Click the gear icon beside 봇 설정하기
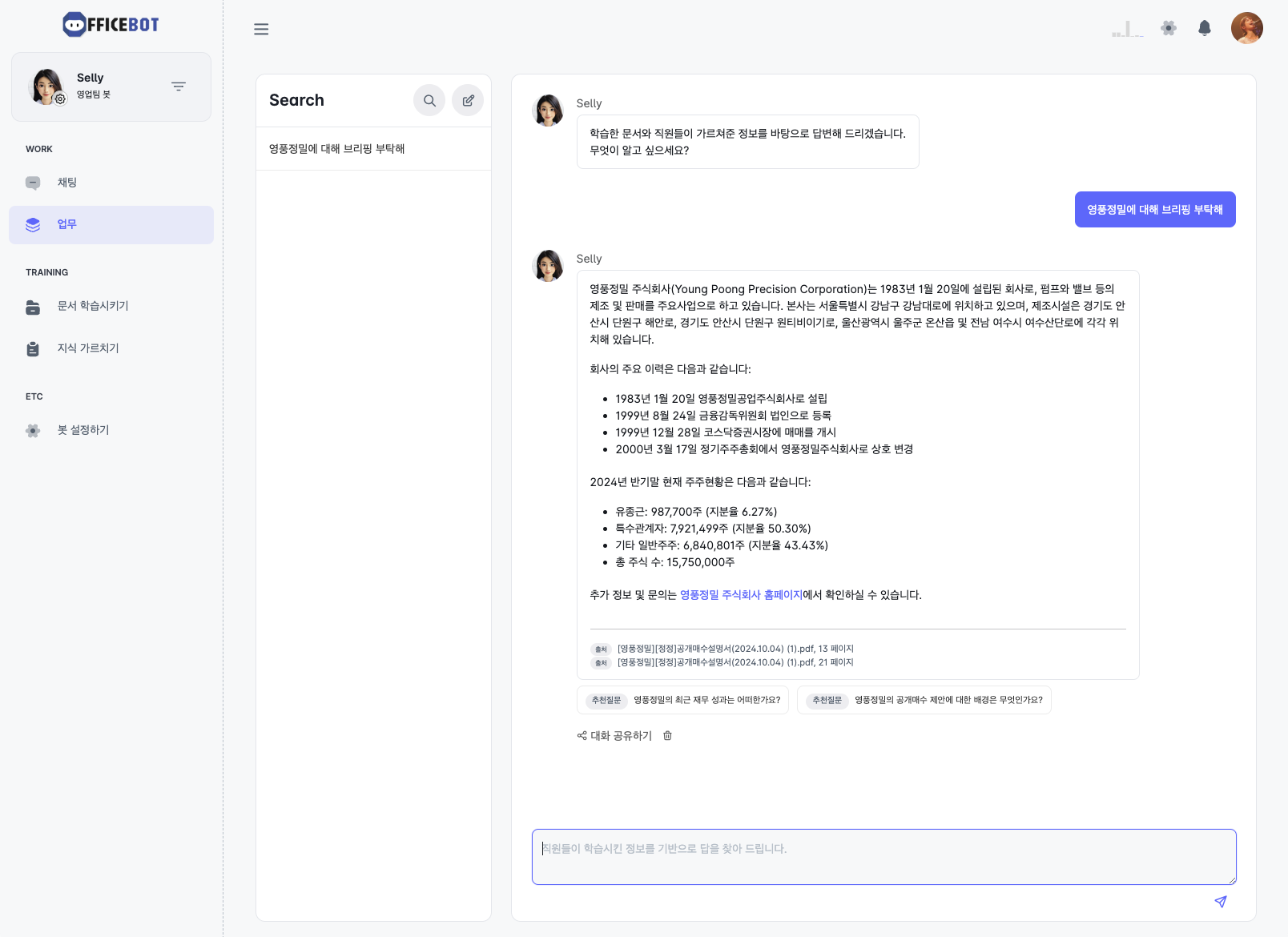This screenshot has width=1288, height=937. [x=33, y=431]
